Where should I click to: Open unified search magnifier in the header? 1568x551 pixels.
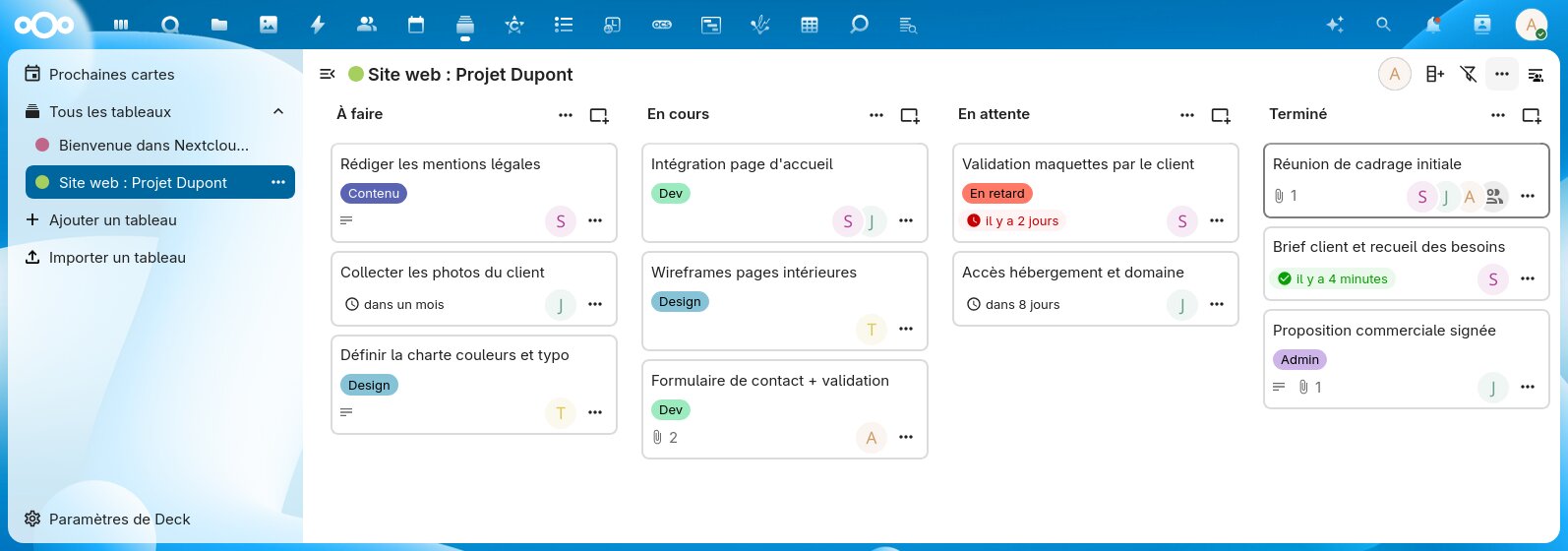click(x=1384, y=25)
